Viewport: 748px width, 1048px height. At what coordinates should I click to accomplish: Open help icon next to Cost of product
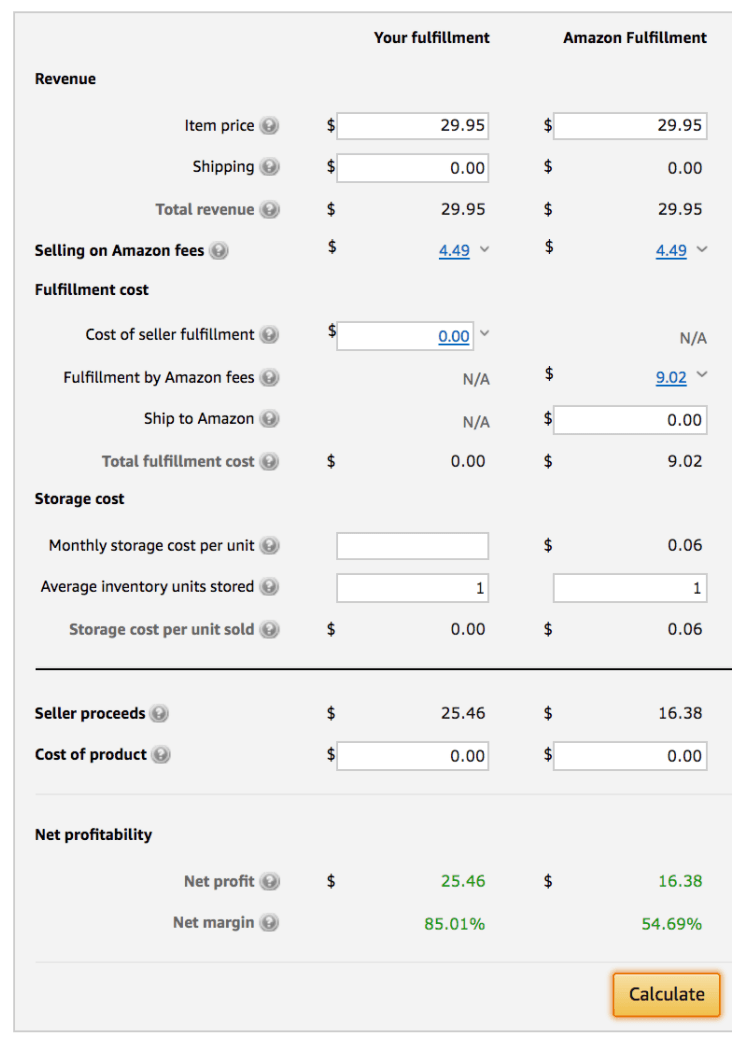coord(160,755)
